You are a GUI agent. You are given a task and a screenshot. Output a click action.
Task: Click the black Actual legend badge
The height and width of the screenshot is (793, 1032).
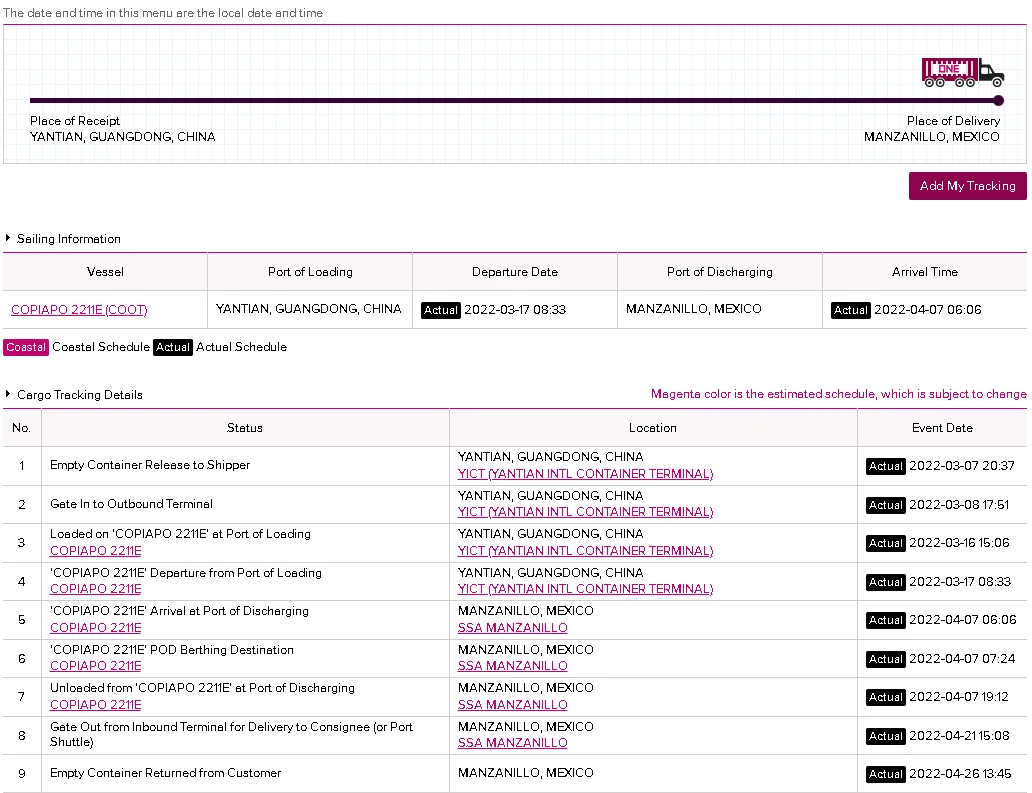click(x=172, y=347)
